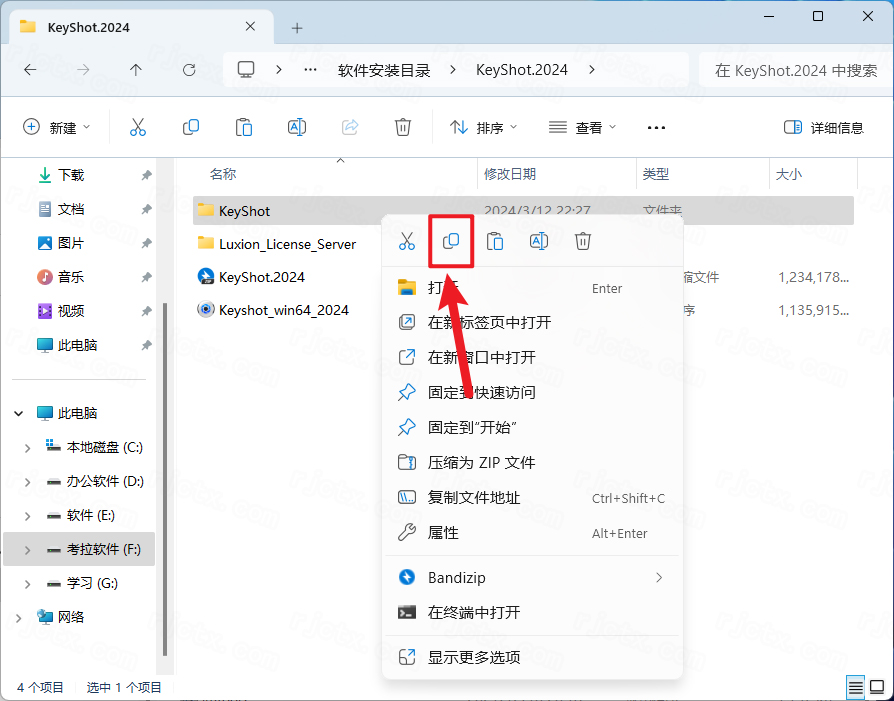Click the toolbar Cut scissors icon
Image resolution: width=894 pixels, height=701 pixels.
coord(137,127)
